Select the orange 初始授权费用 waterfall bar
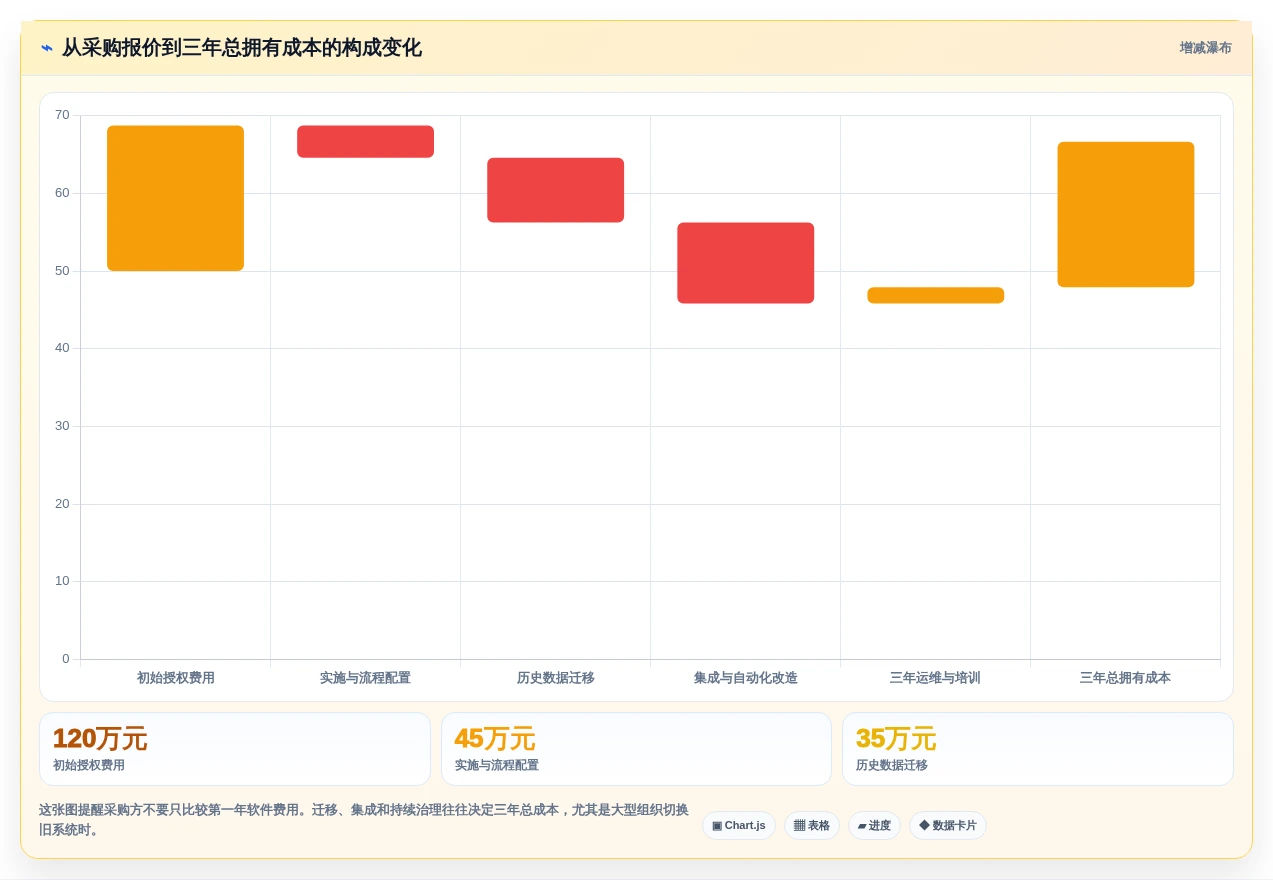 tap(175, 198)
